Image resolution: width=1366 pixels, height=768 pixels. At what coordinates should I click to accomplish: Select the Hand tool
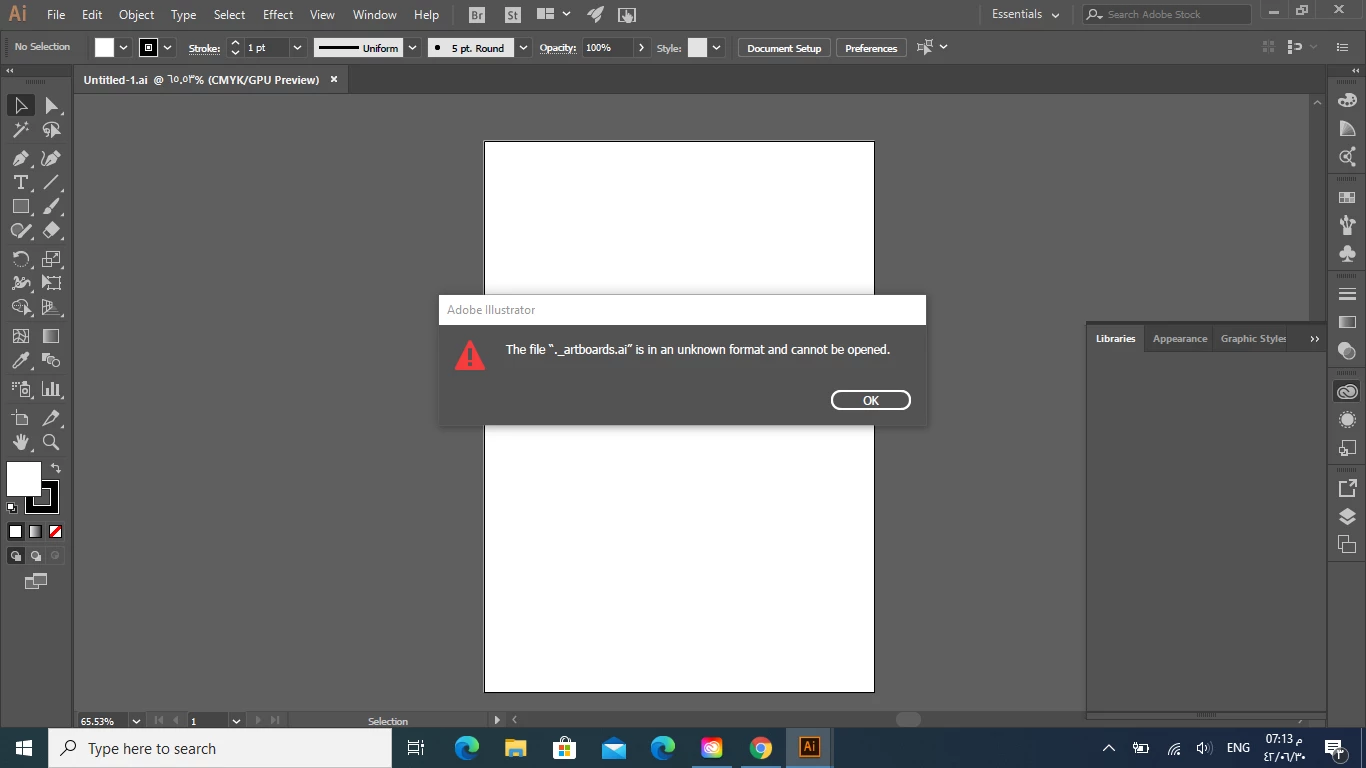pyautogui.click(x=21, y=442)
